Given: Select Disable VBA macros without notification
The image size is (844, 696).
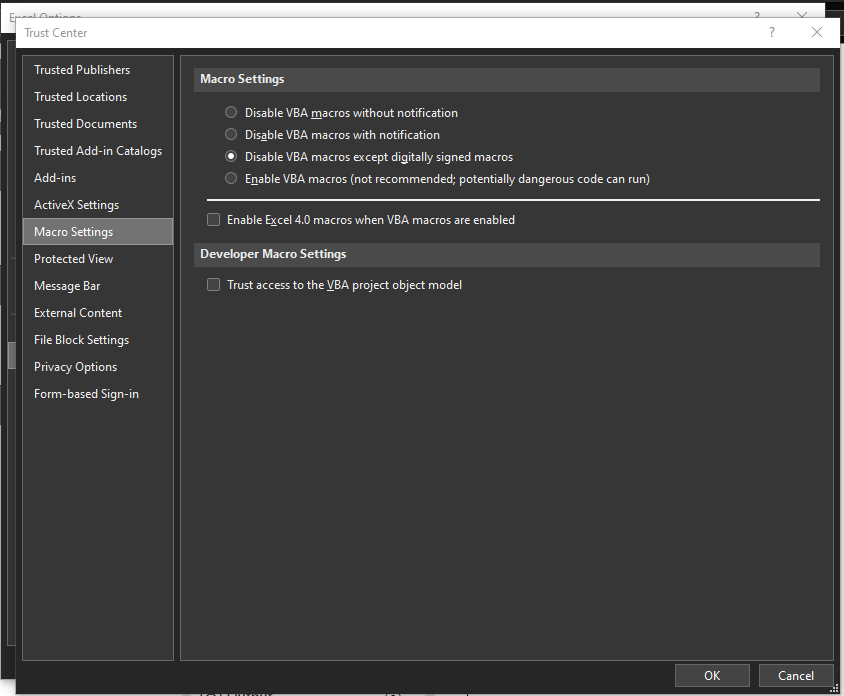Looking at the screenshot, I should [x=232, y=113].
